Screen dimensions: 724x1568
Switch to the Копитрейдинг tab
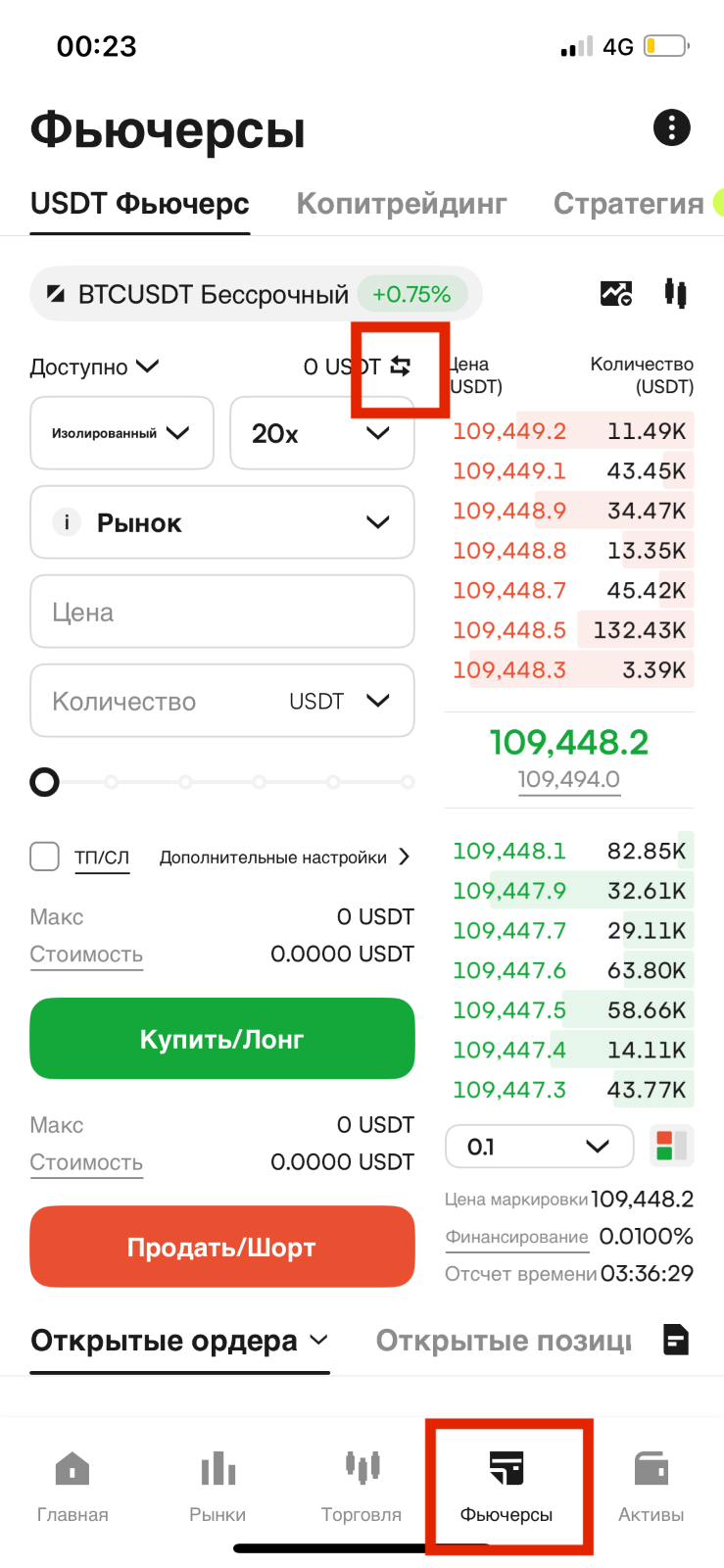(402, 203)
